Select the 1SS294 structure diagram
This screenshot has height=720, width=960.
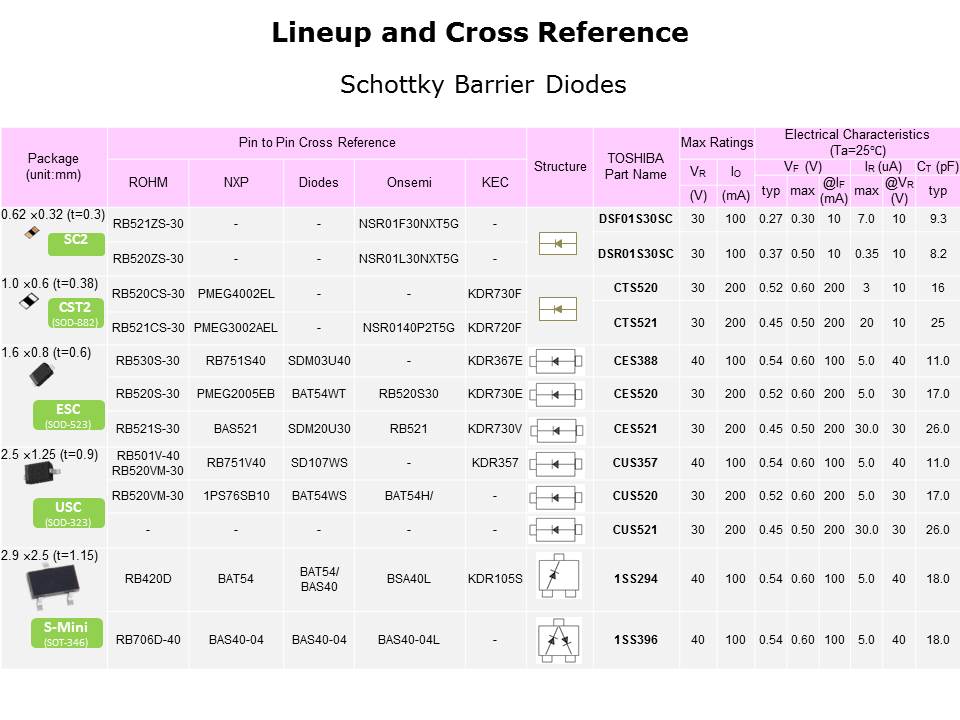559,579
